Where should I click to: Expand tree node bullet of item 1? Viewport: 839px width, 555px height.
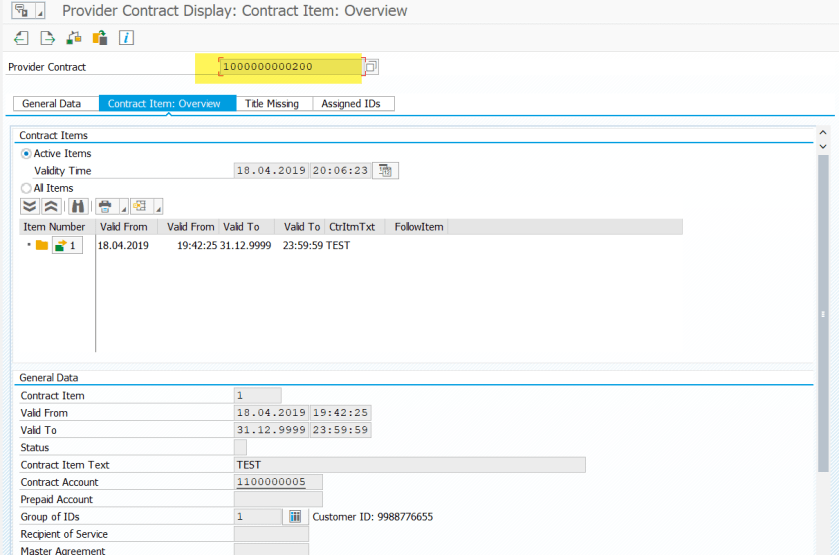[x=28, y=245]
